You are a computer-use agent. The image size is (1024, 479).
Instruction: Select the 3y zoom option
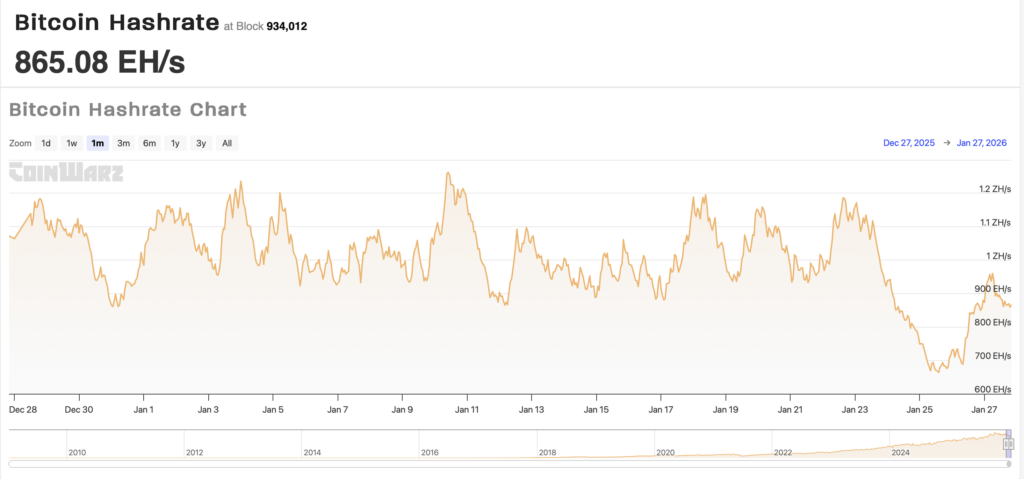pyautogui.click(x=201, y=143)
